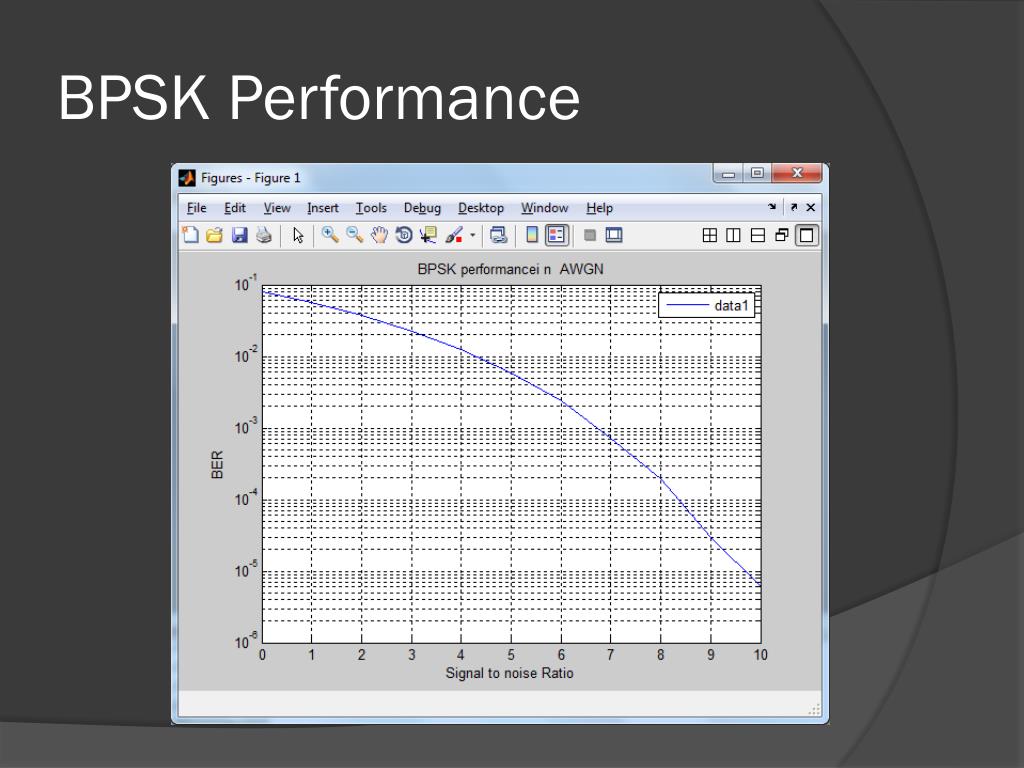This screenshot has height=768, width=1024.
Task: Open a file with the folder icon
Action: coord(214,235)
